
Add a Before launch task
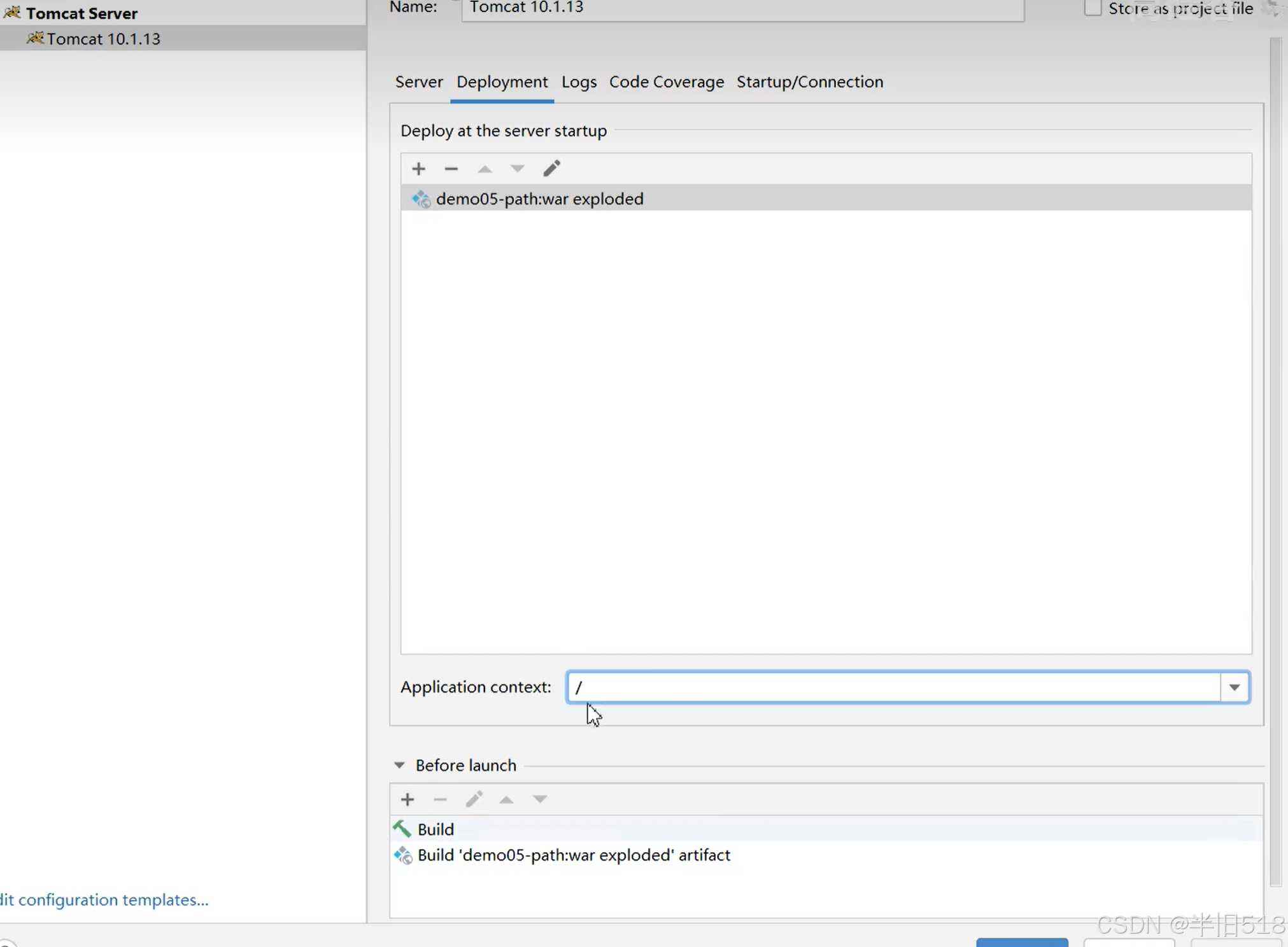point(407,799)
